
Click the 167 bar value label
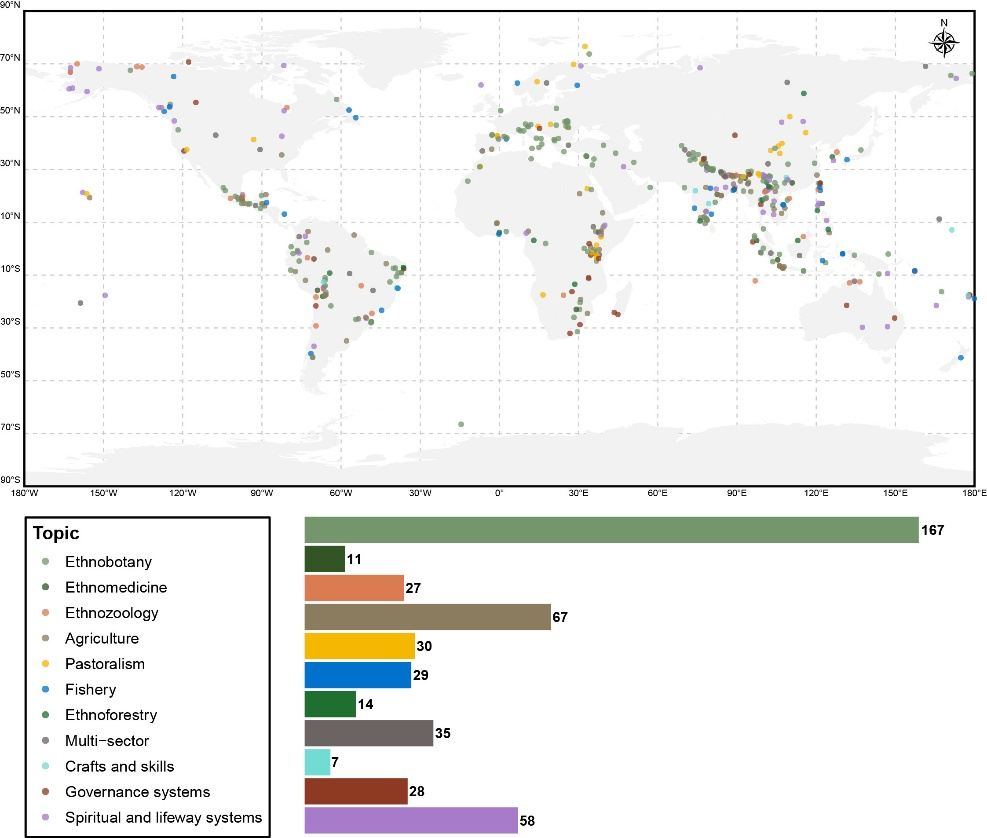[x=934, y=530]
